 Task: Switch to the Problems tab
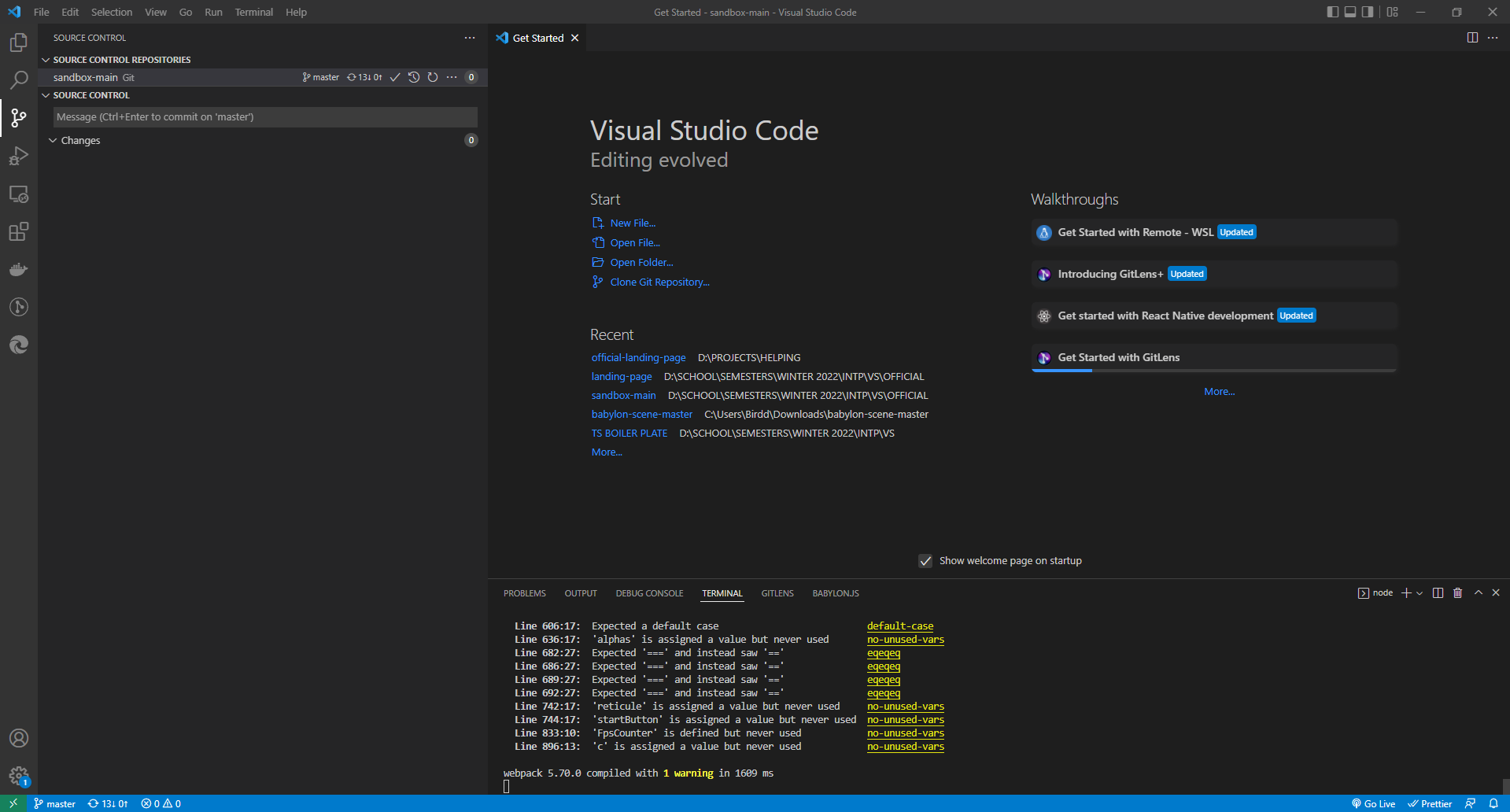[x=525, y=593]
